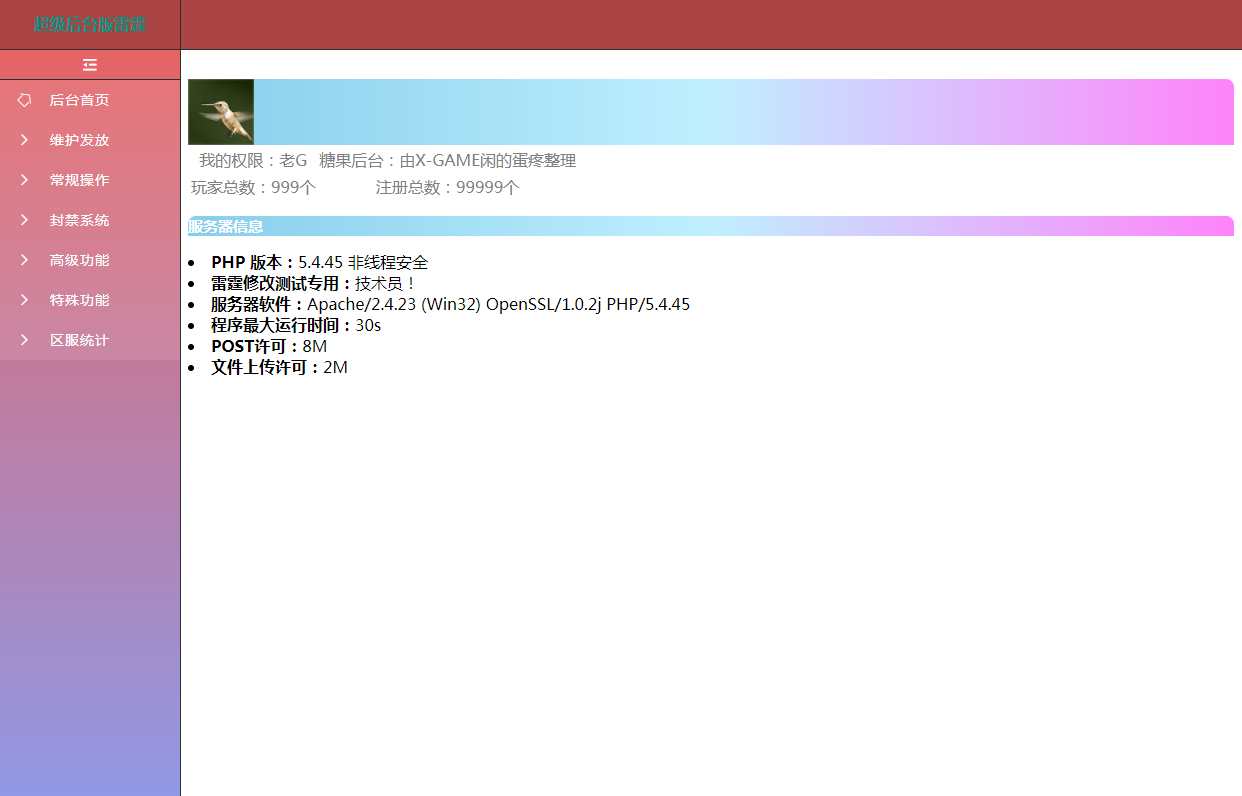1242x796 pixels.
Task: Click the home icon beside 后台首页
Action: click(x=25, y=100)
